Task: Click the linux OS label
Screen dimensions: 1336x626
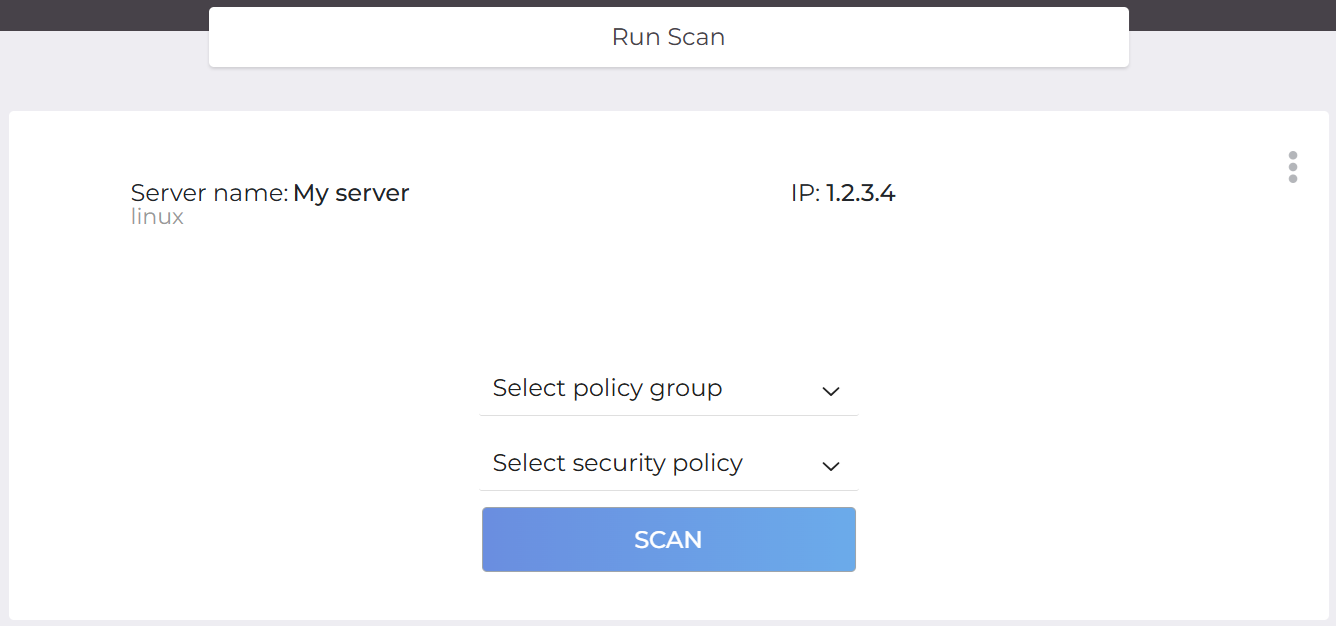Action: coord(157,217)
